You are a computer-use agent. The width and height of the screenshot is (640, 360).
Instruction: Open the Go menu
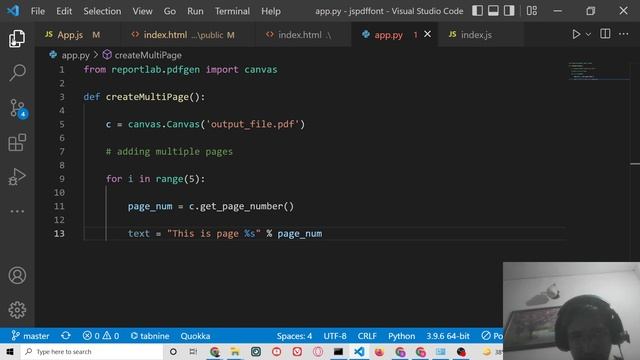click(169, 11)
